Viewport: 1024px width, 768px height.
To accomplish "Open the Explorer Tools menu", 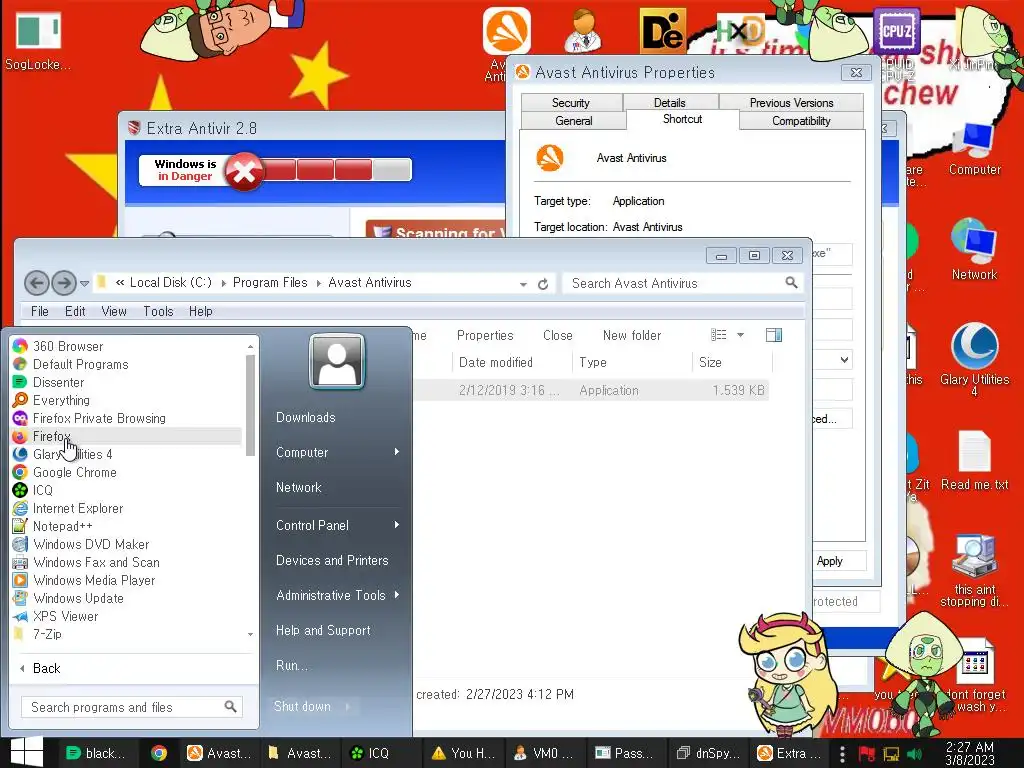I will [159, 312].
